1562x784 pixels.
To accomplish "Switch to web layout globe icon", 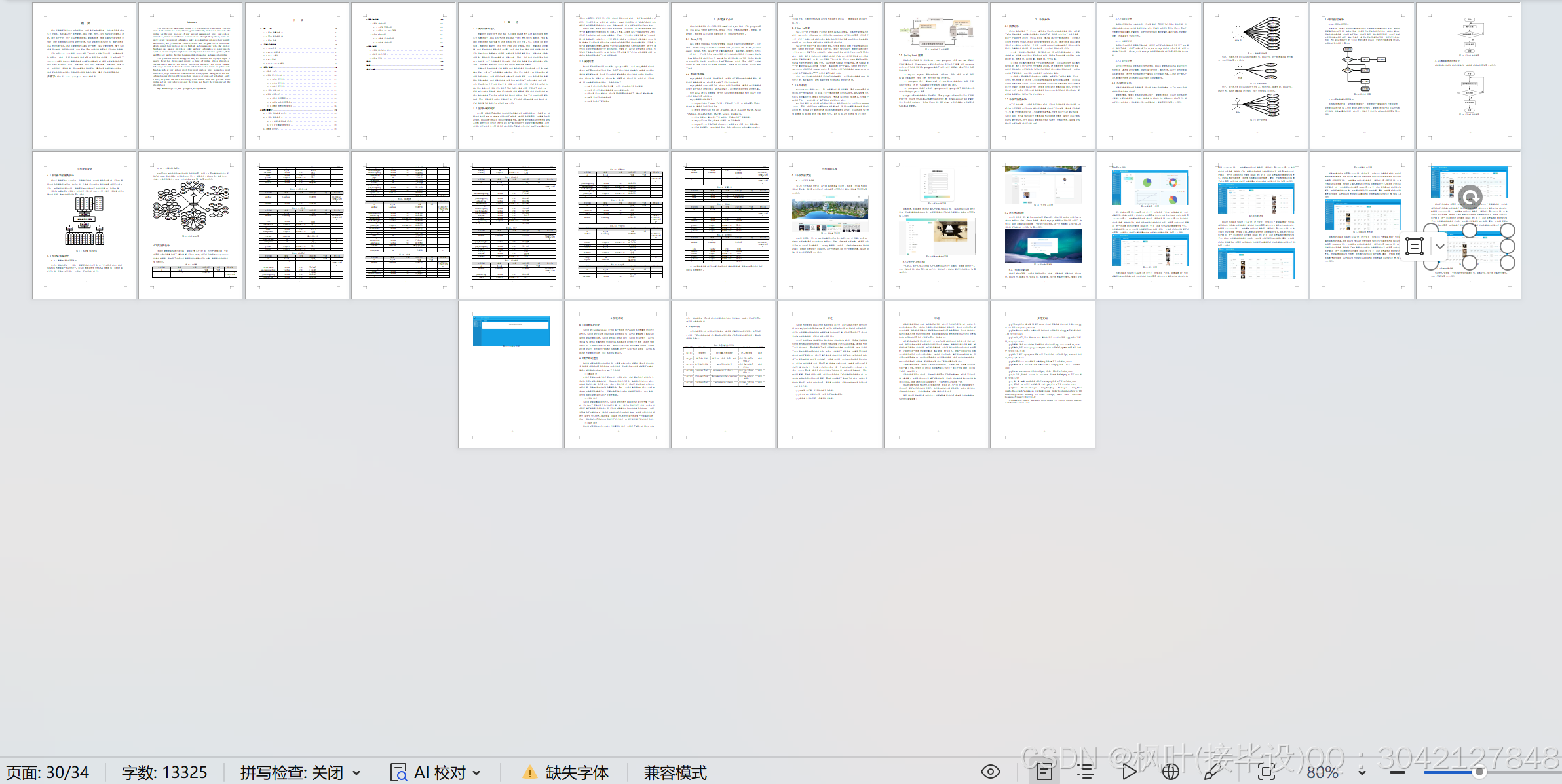I will tap(1171, 772).
